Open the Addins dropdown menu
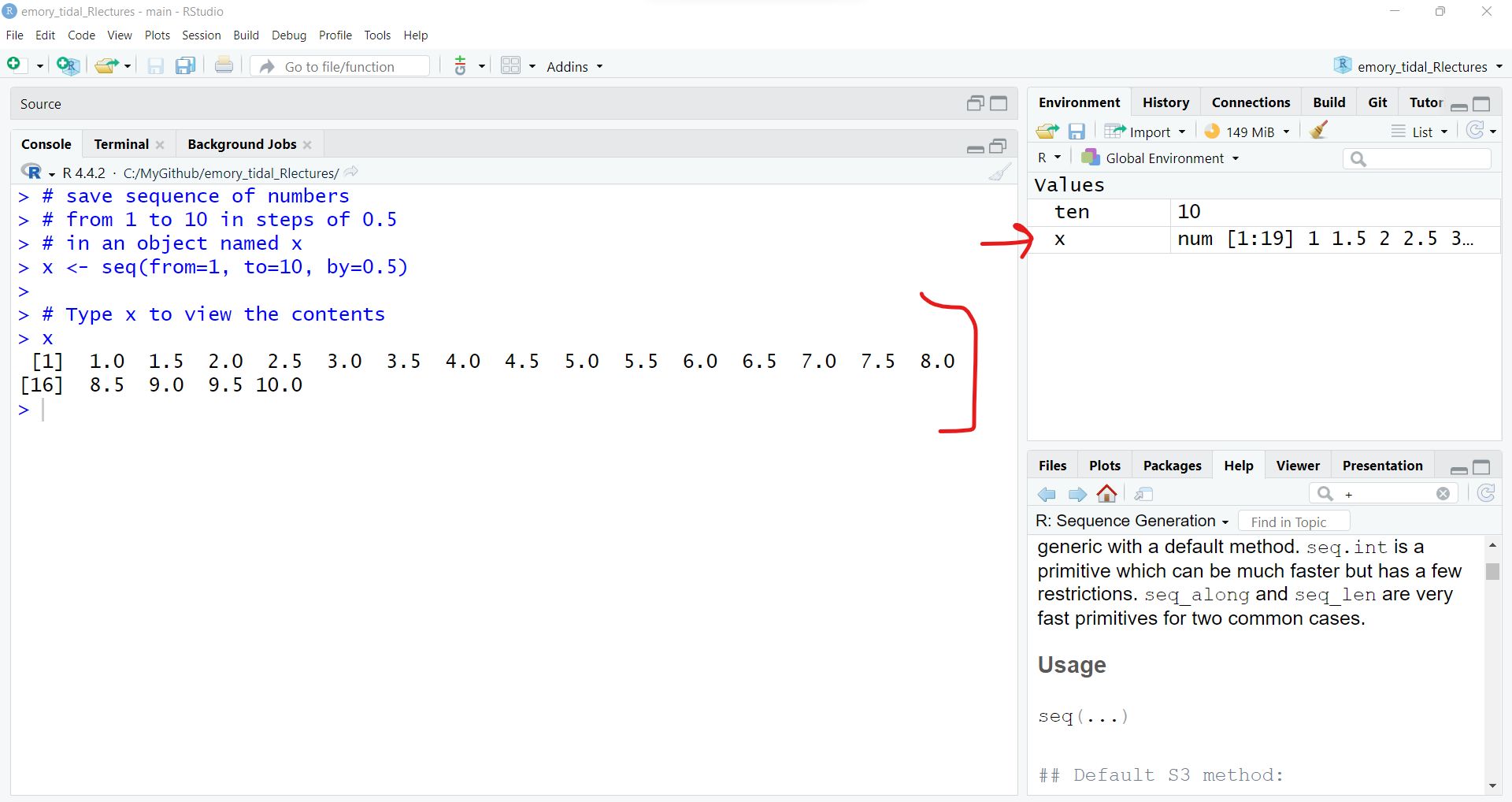1512x802 pixels. pyautogui.click(x=574, y=67)
